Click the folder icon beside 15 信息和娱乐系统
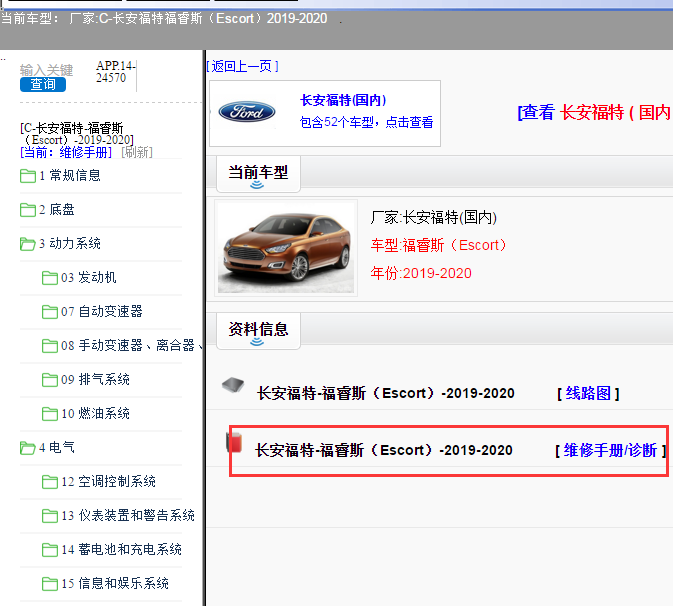 click(x=50, y=584)
